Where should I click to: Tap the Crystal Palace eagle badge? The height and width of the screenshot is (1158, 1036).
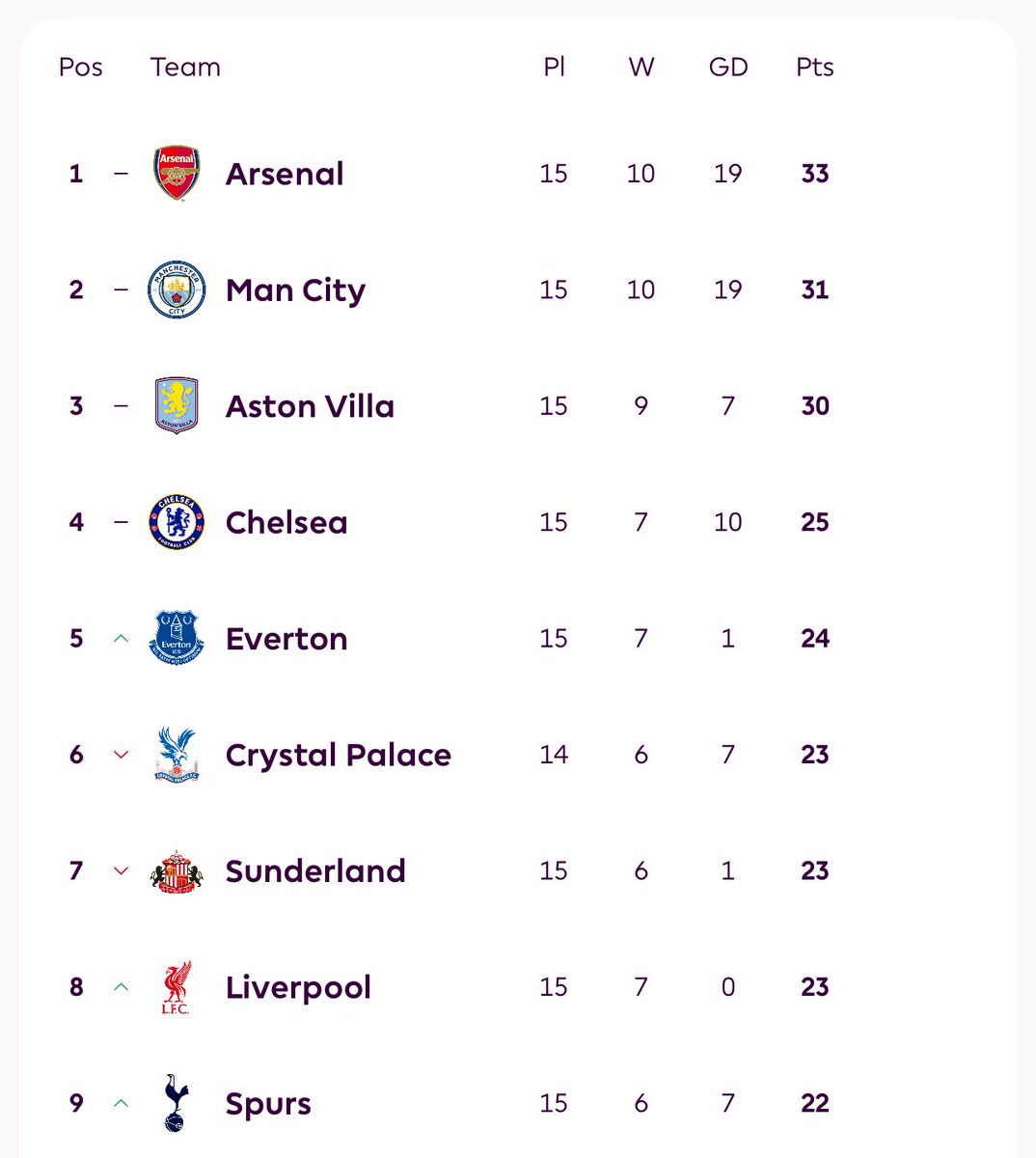click(x=177, y=755)
